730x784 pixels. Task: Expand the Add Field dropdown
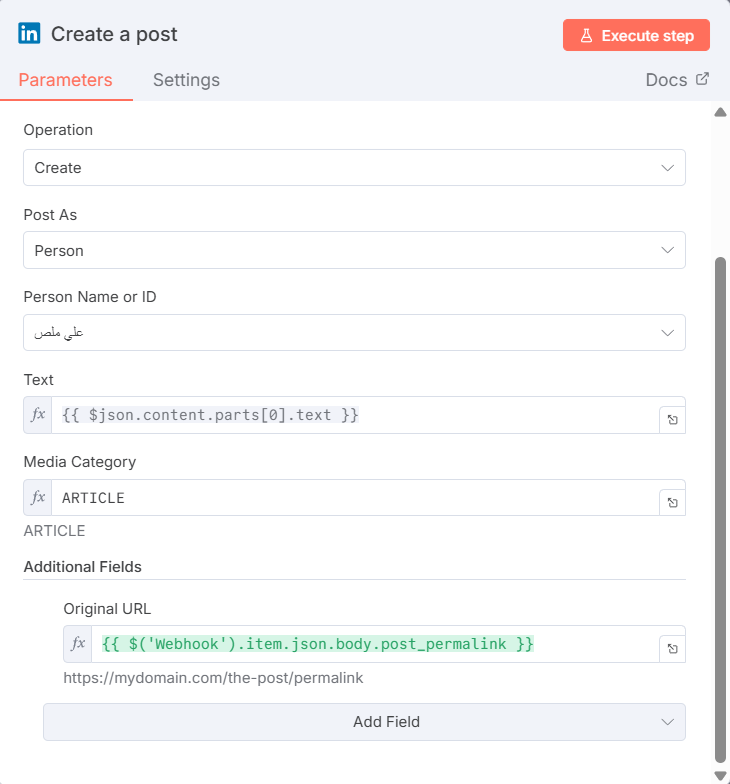[x=364, y=722]
